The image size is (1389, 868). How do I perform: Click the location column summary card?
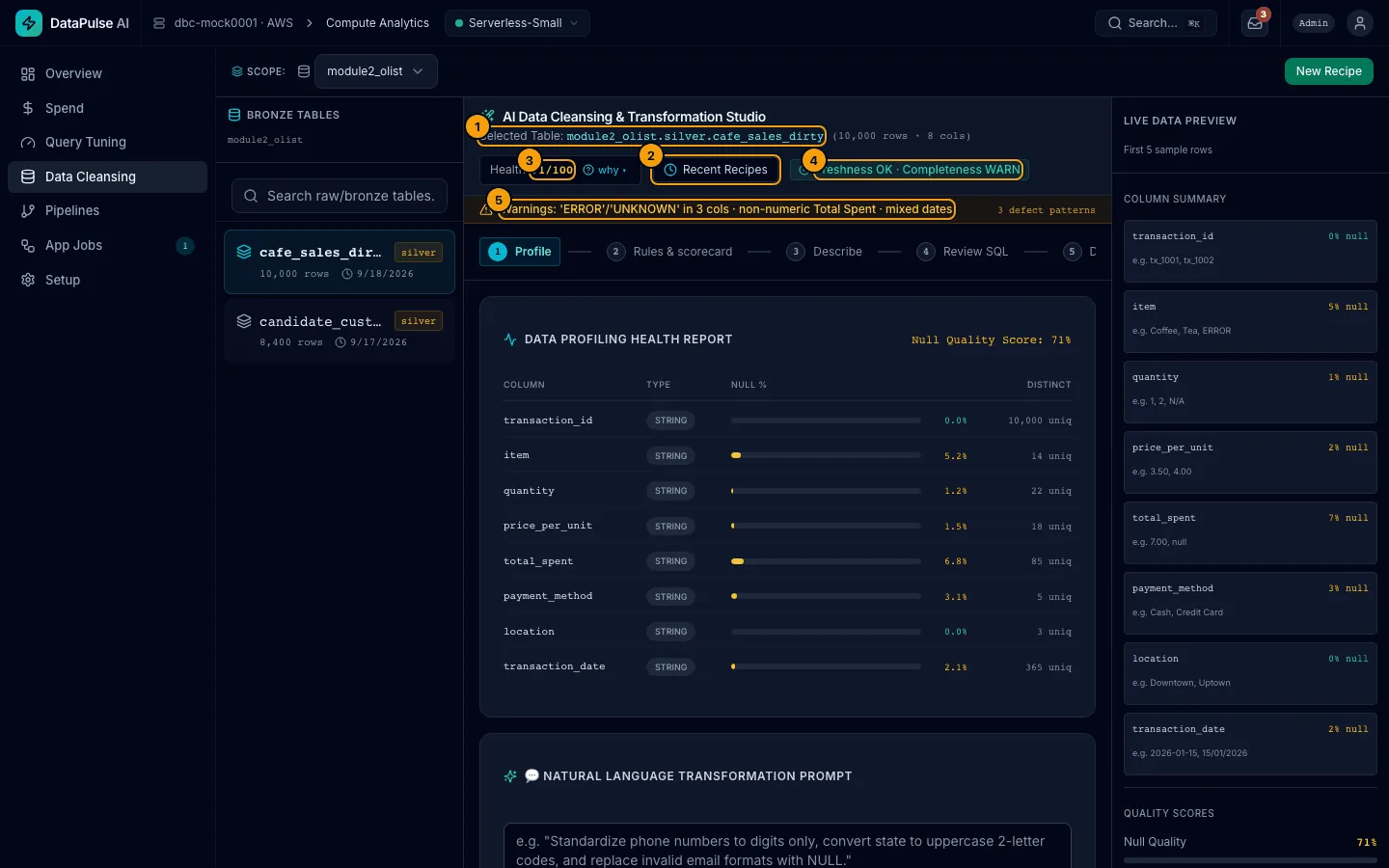(1250, 673)
